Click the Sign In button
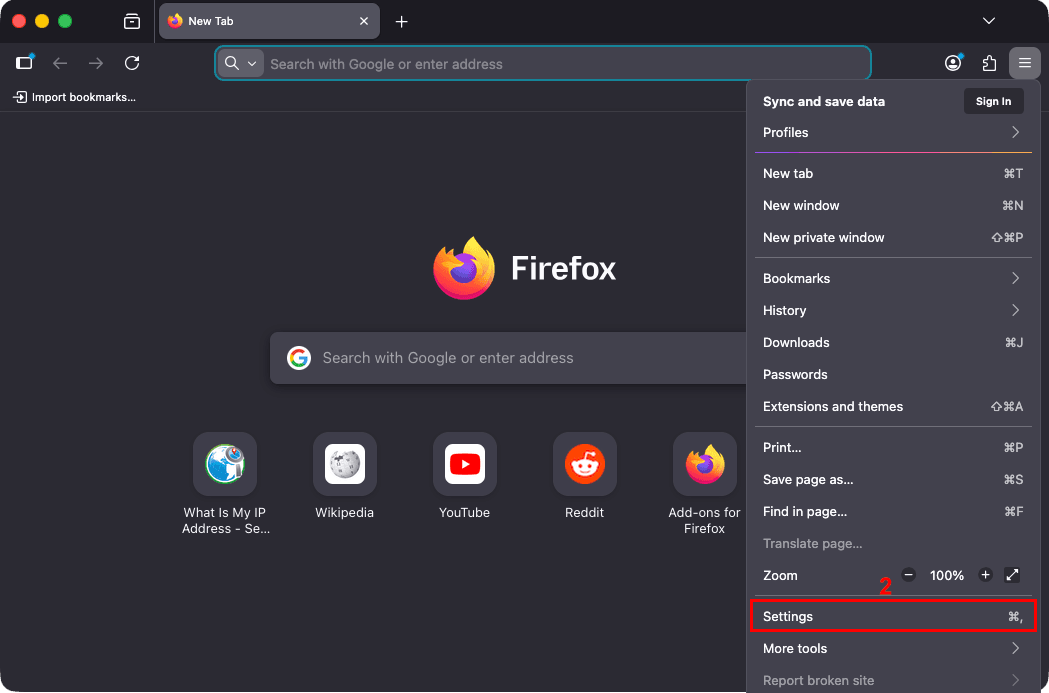The image size is (1049, 693). tap(993, 102)
